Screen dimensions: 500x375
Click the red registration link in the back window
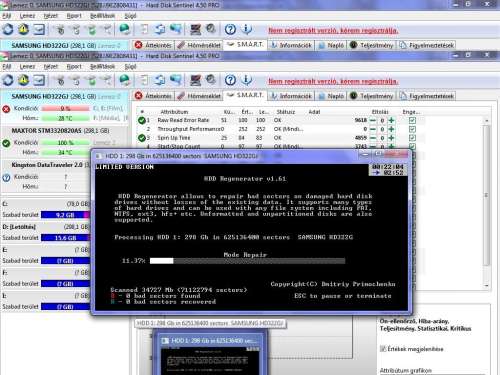tap(333, 30)
